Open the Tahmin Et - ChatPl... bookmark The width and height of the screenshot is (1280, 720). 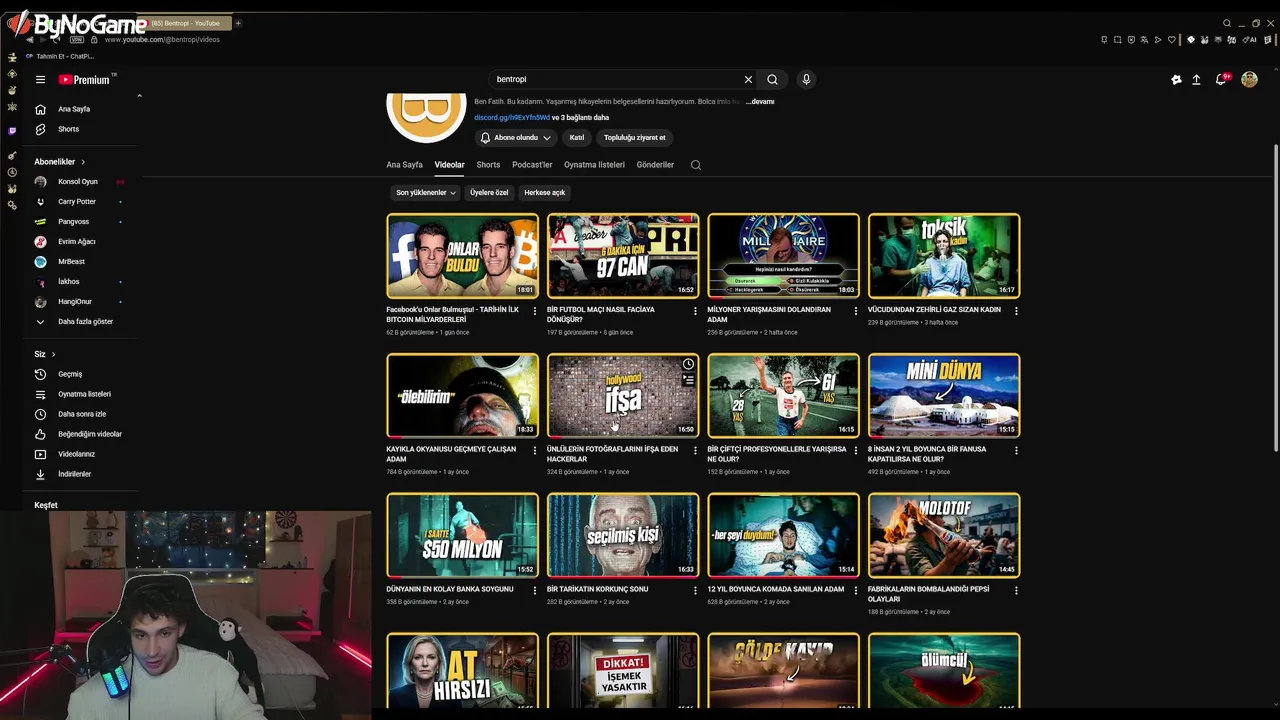(x=60, y=56)
